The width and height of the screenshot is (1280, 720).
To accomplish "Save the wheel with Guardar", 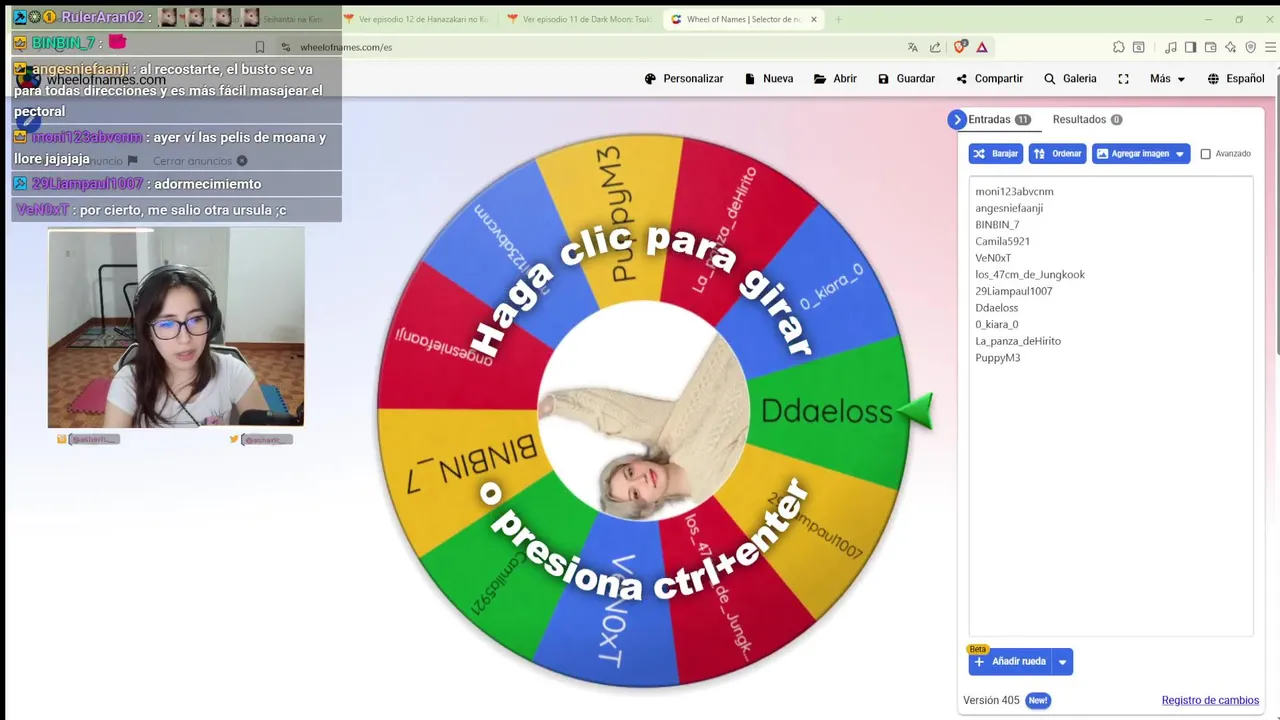I will click(906, 79).
